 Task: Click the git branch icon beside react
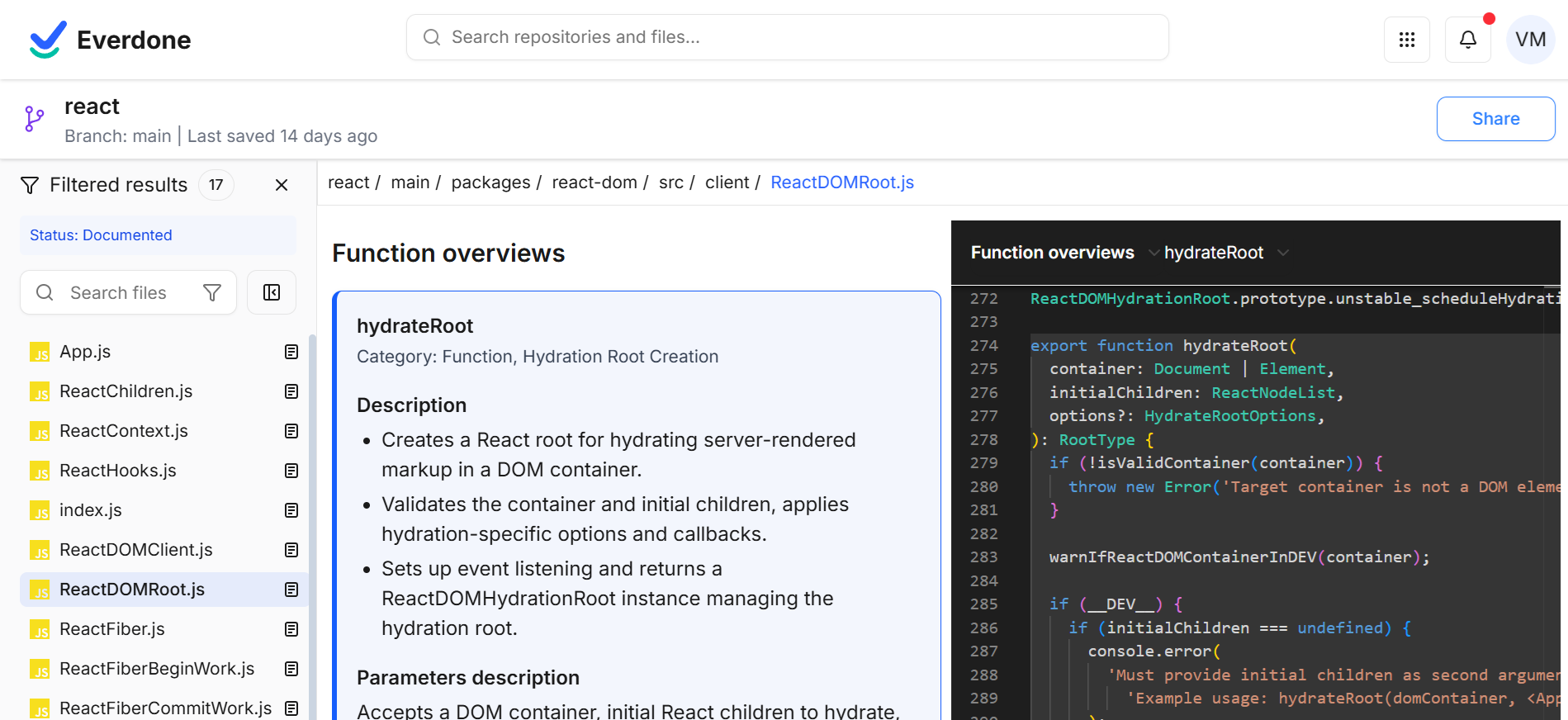[x=34, y=119]
